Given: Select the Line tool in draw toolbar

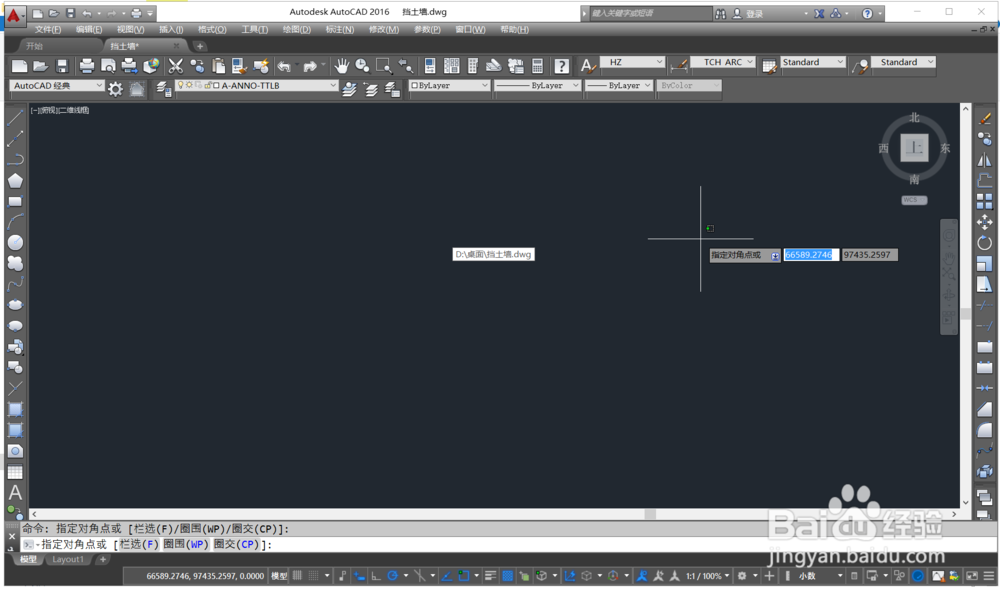Looking at the screenshot, I should click(x=15, y=117).
